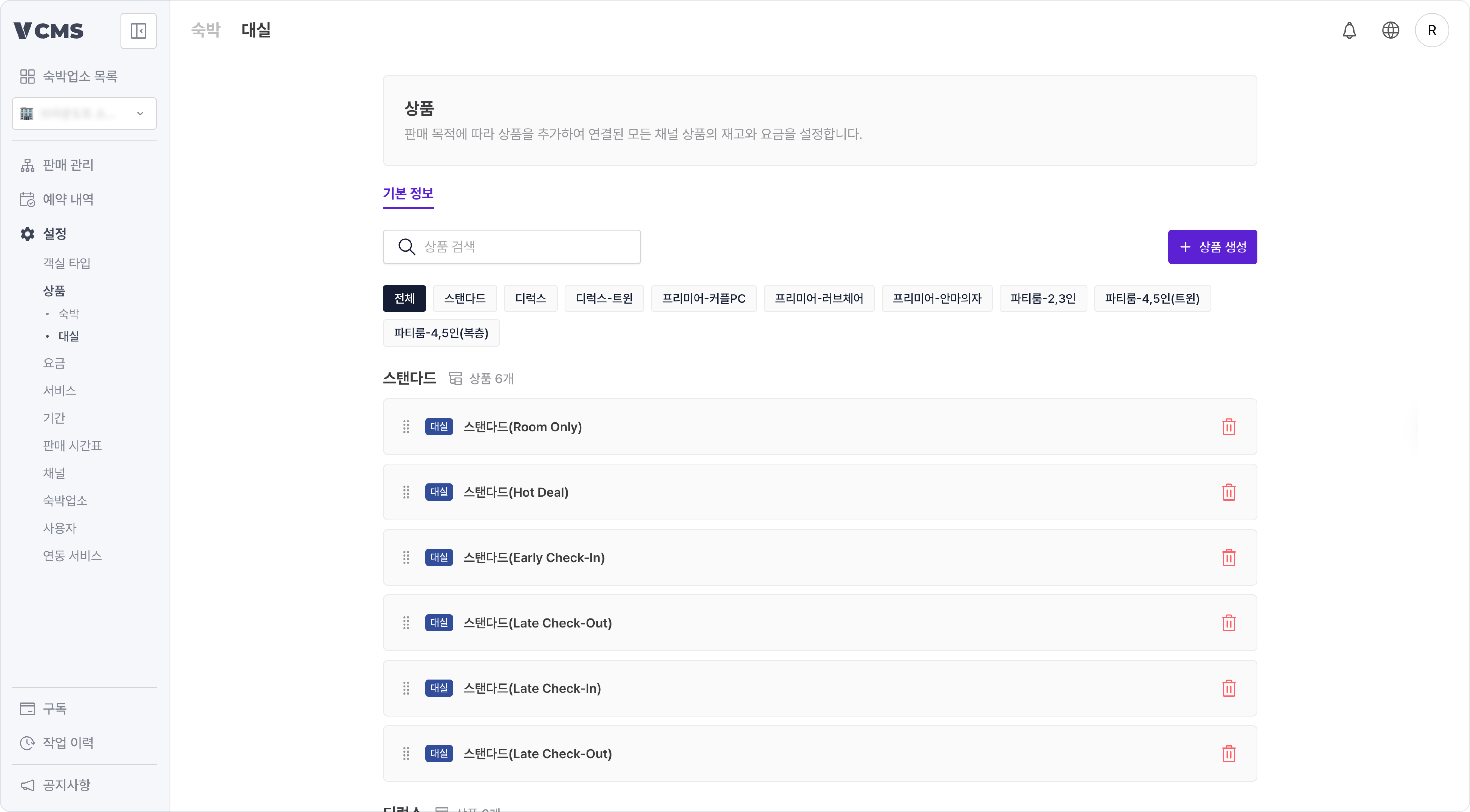
Task: Click the 작업 이력 clock icon
Action: point(27,742)
